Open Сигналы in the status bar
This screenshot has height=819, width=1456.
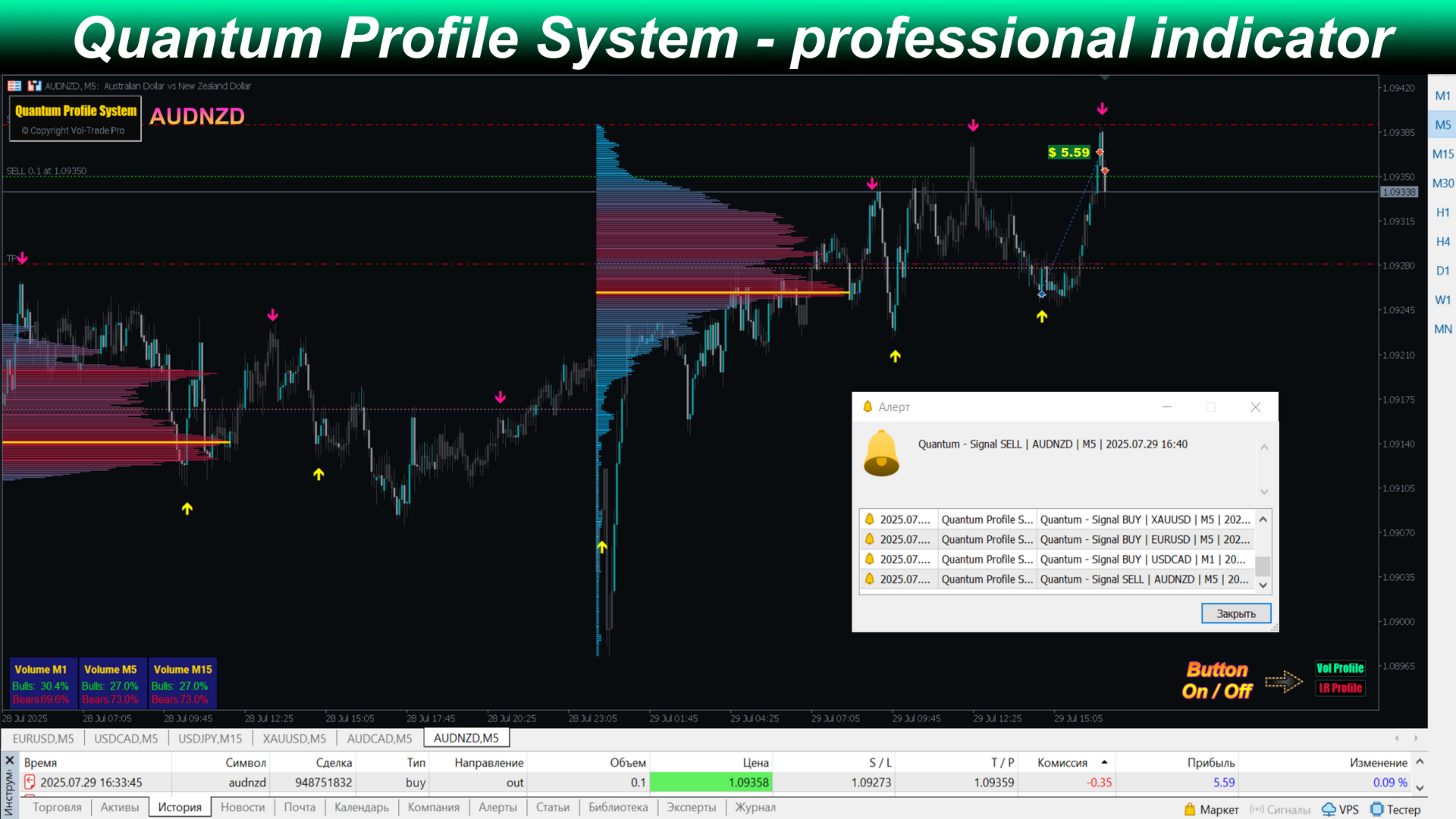pos(1280,810)
